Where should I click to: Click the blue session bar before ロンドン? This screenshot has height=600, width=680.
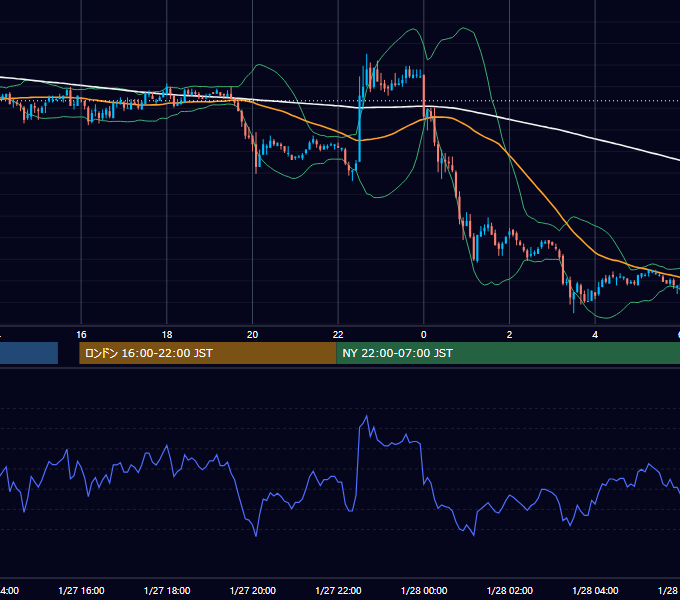tap(29, 353)
